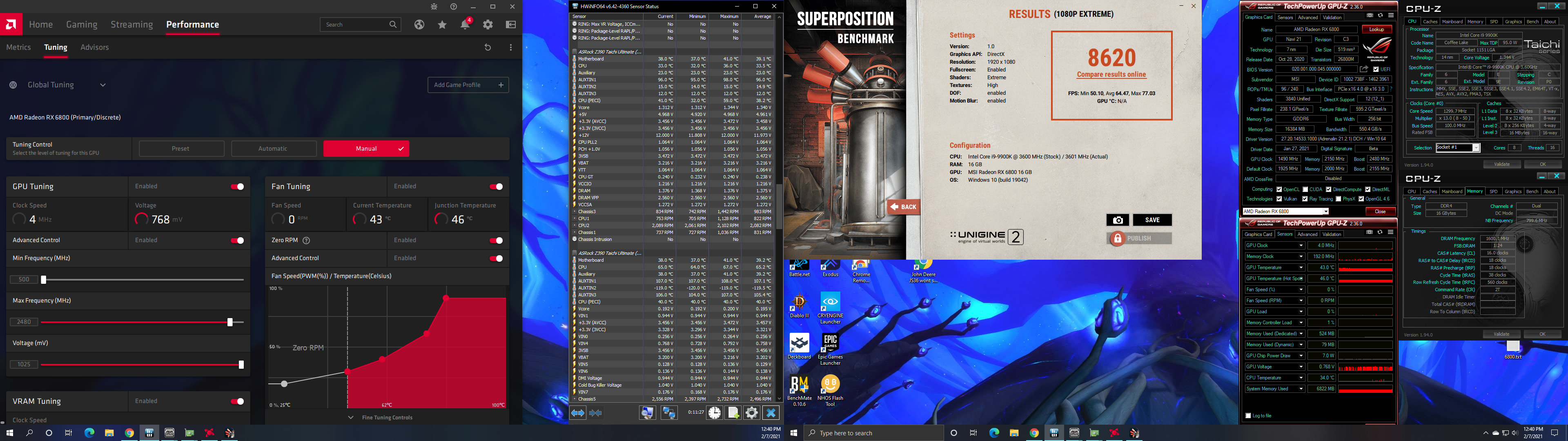1568x441 pixels.
Task: Open System Memory Used sensor dropdown
Action: click(x=1301, y=389)
